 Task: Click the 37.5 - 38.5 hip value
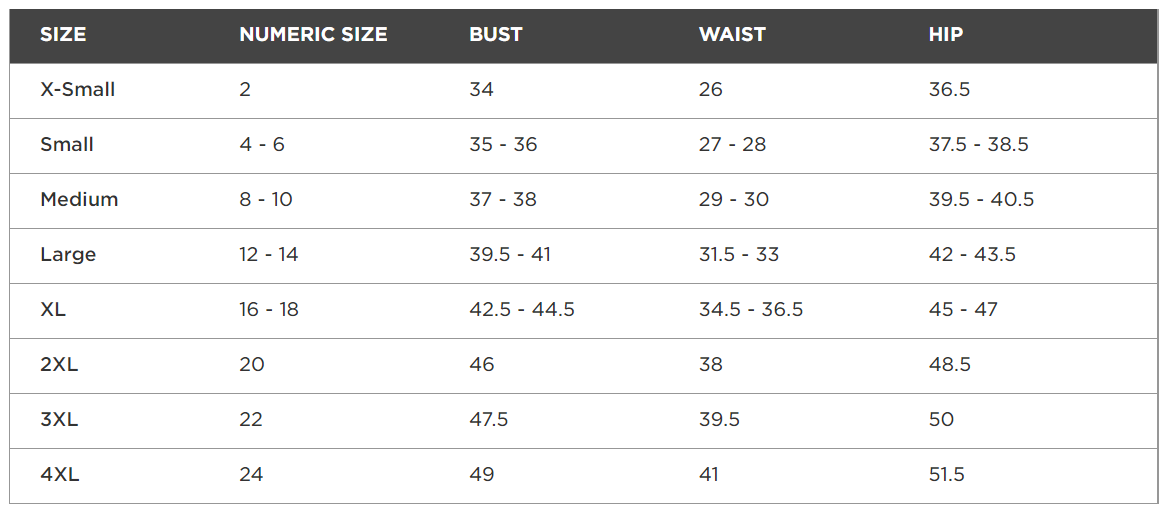[x=979, y=145]
